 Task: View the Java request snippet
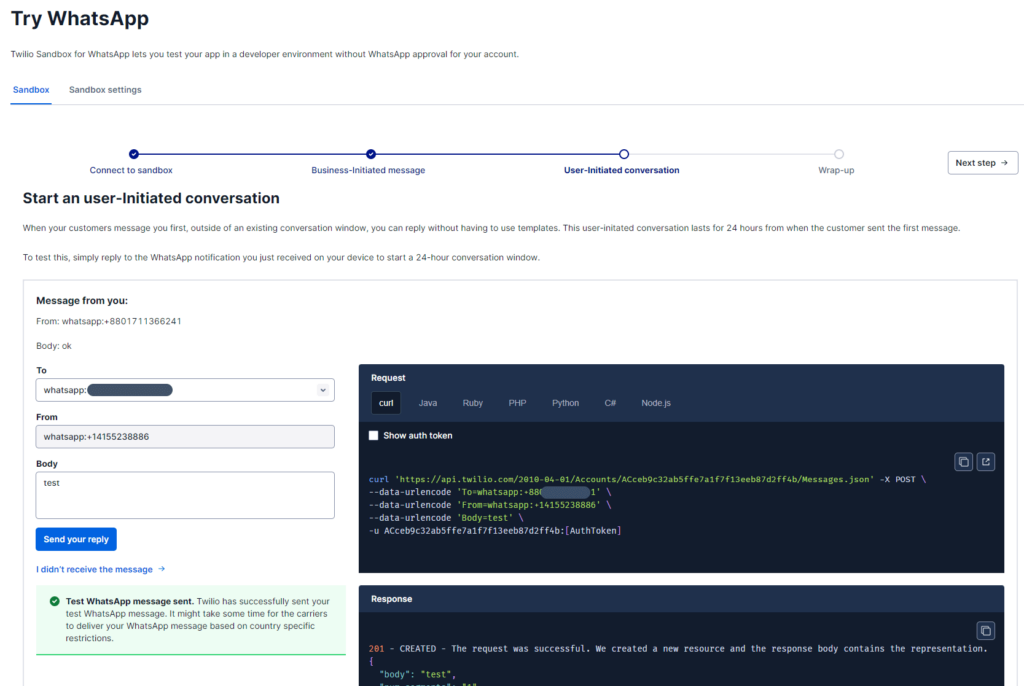pyautogui.click(x=428, y=403)
